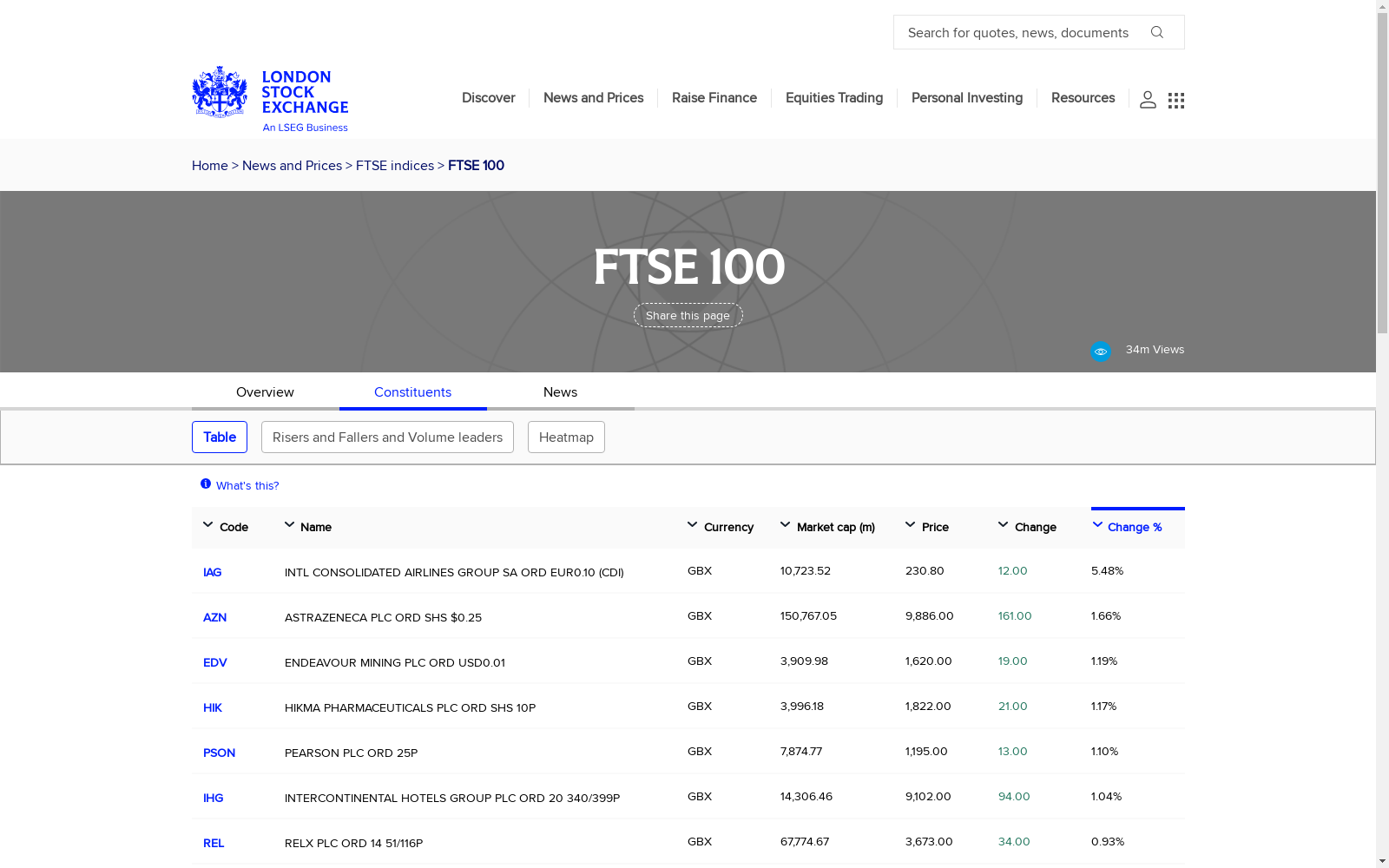Click the 34m Views text
The width and height of the screenshot is (1389, 868).
click(1155, 350)
